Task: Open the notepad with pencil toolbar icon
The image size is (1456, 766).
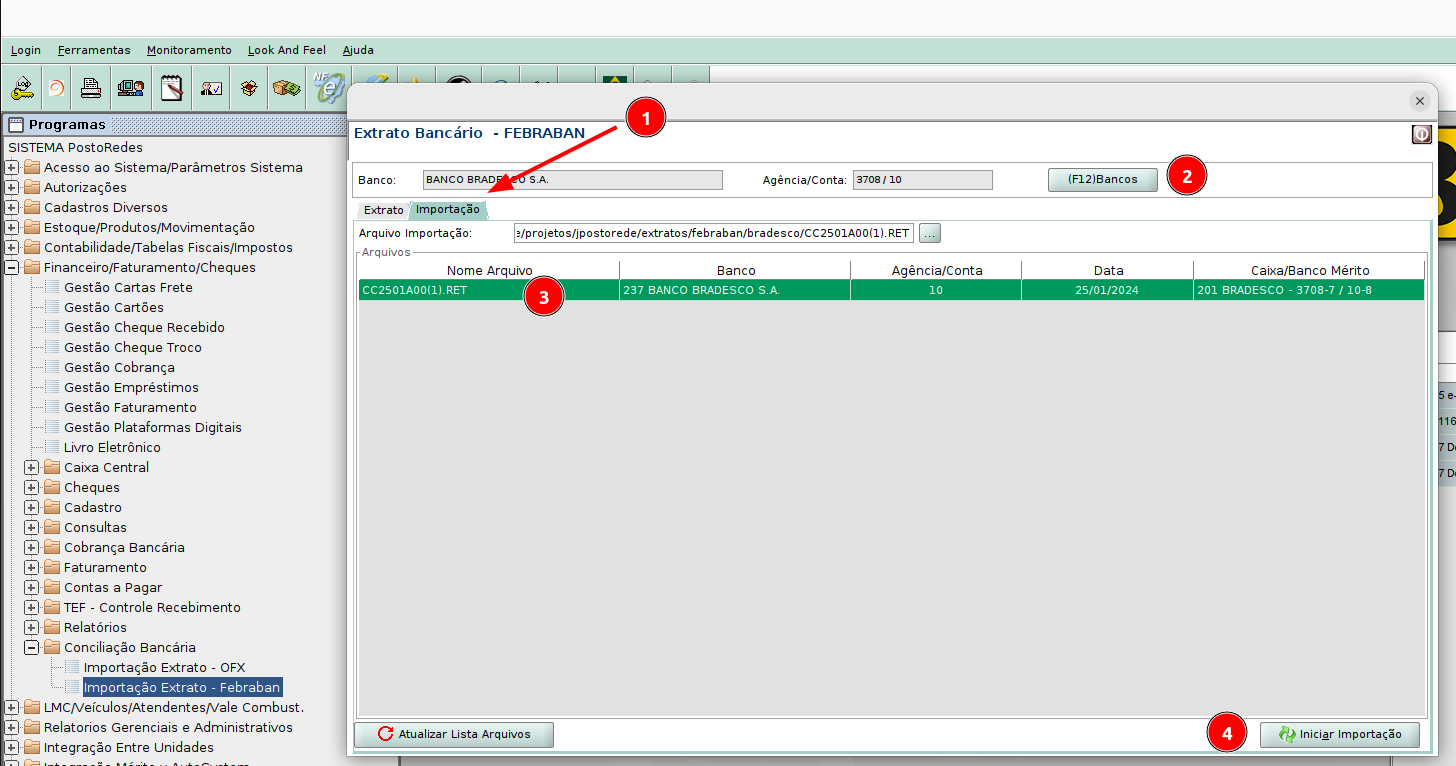Action: pyautogui.click(x=171, y=89)
